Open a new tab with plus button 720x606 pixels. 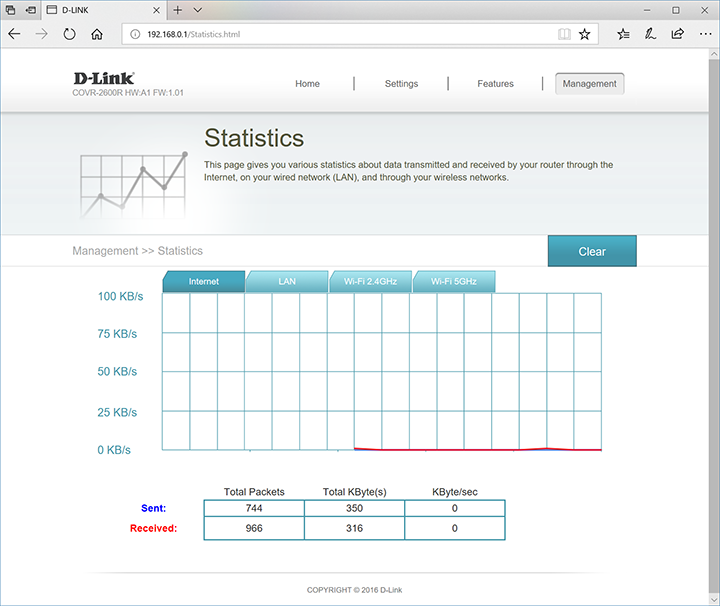point(177,9)
